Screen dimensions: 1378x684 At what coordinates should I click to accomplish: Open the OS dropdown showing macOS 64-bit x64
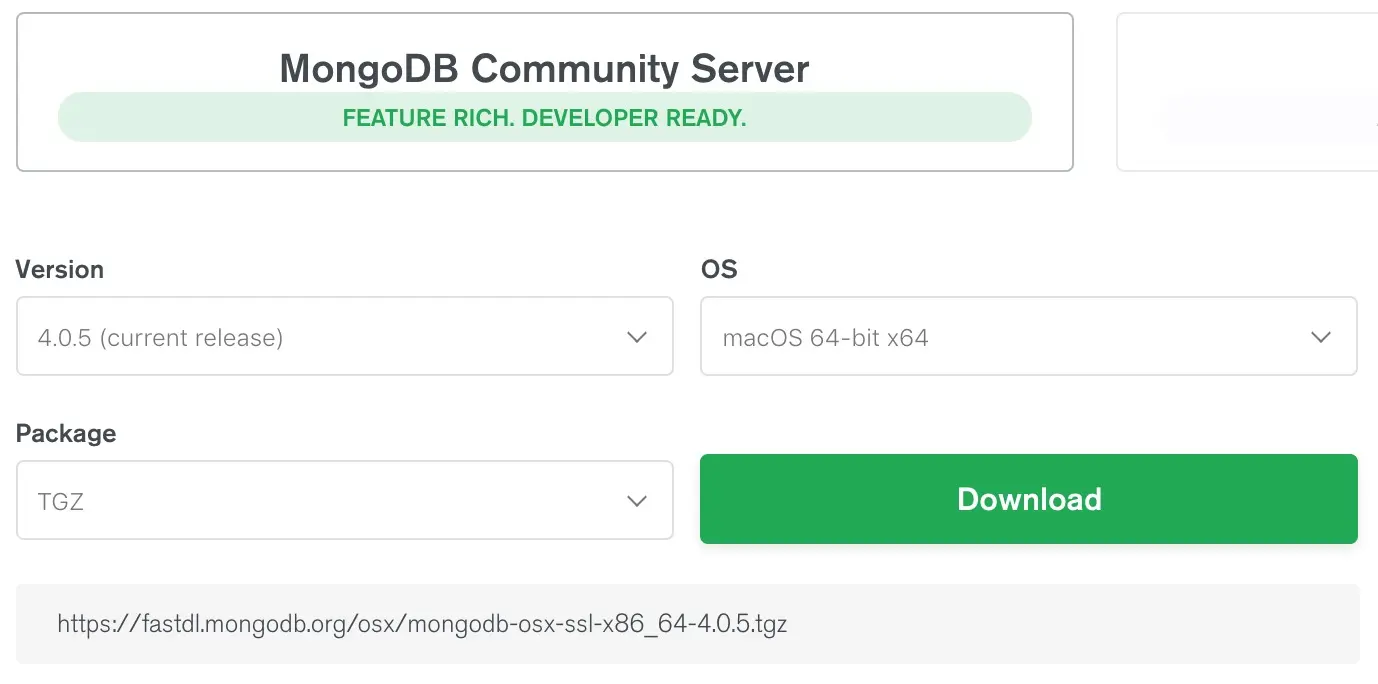click(1029, 336)
